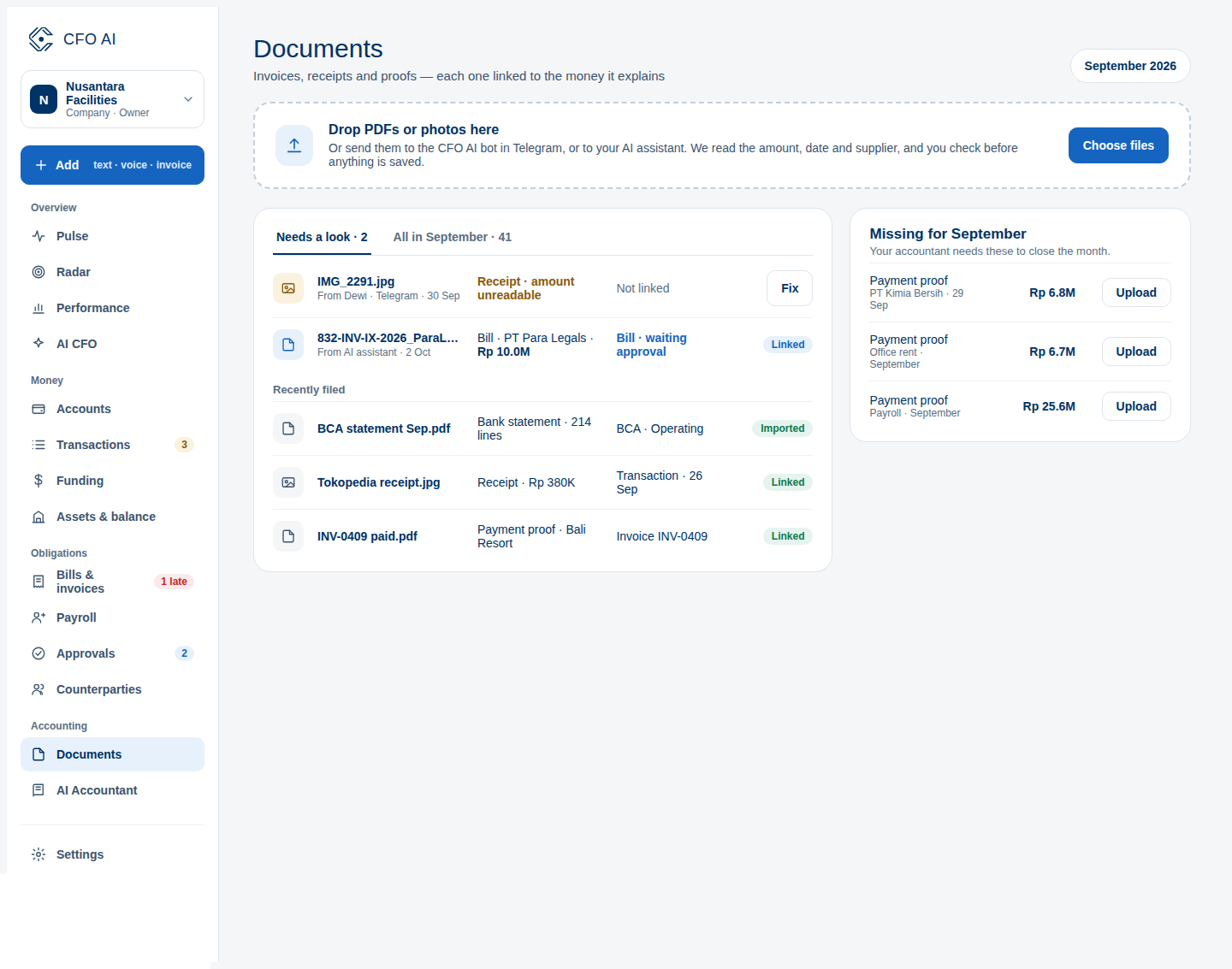Open the Transactions list icon
This screenshot has height=969, width=1232.
click(x=38, y=445)
